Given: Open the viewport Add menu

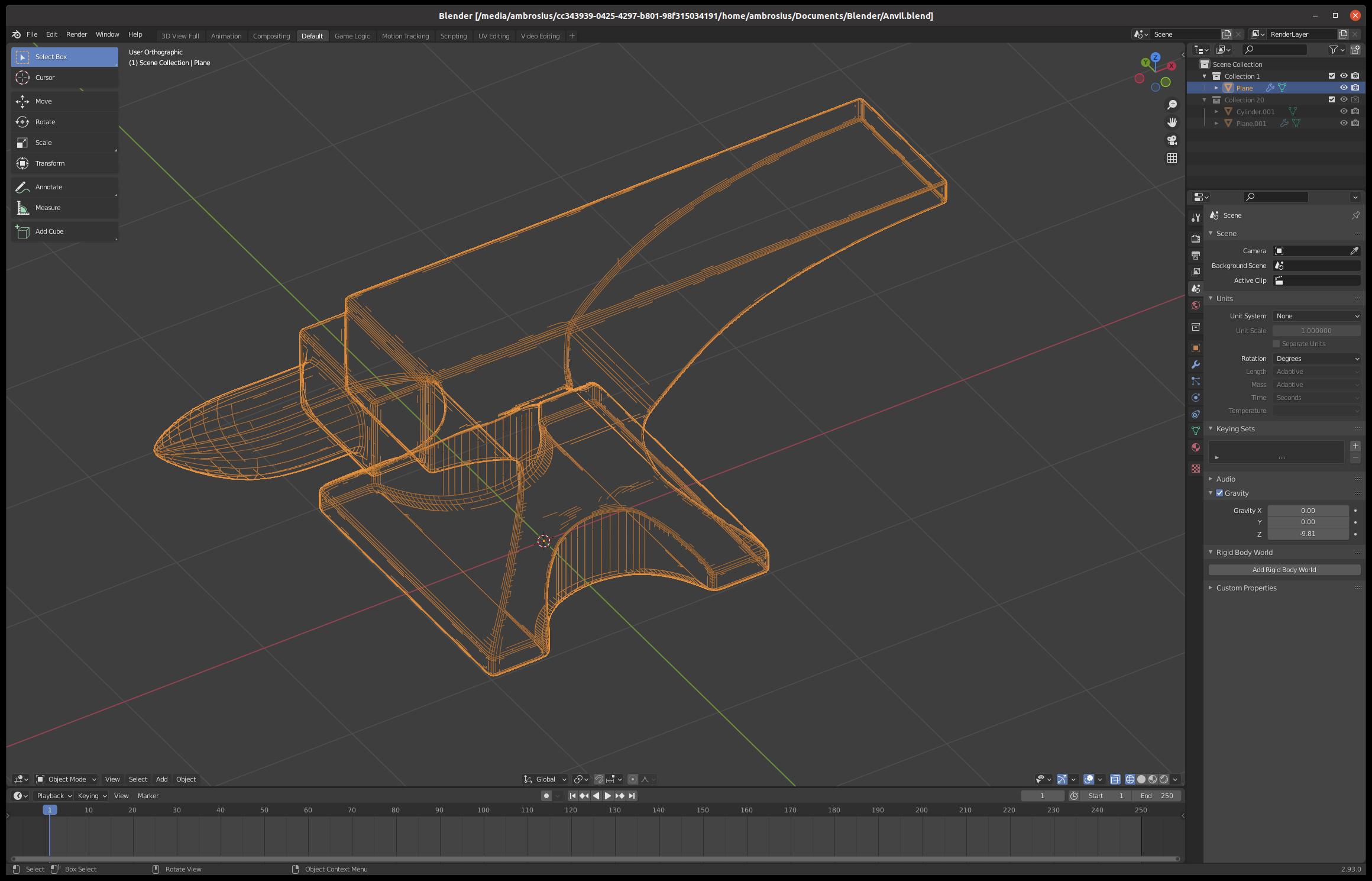Looking at the screenshot, I should tap(161, 779).
